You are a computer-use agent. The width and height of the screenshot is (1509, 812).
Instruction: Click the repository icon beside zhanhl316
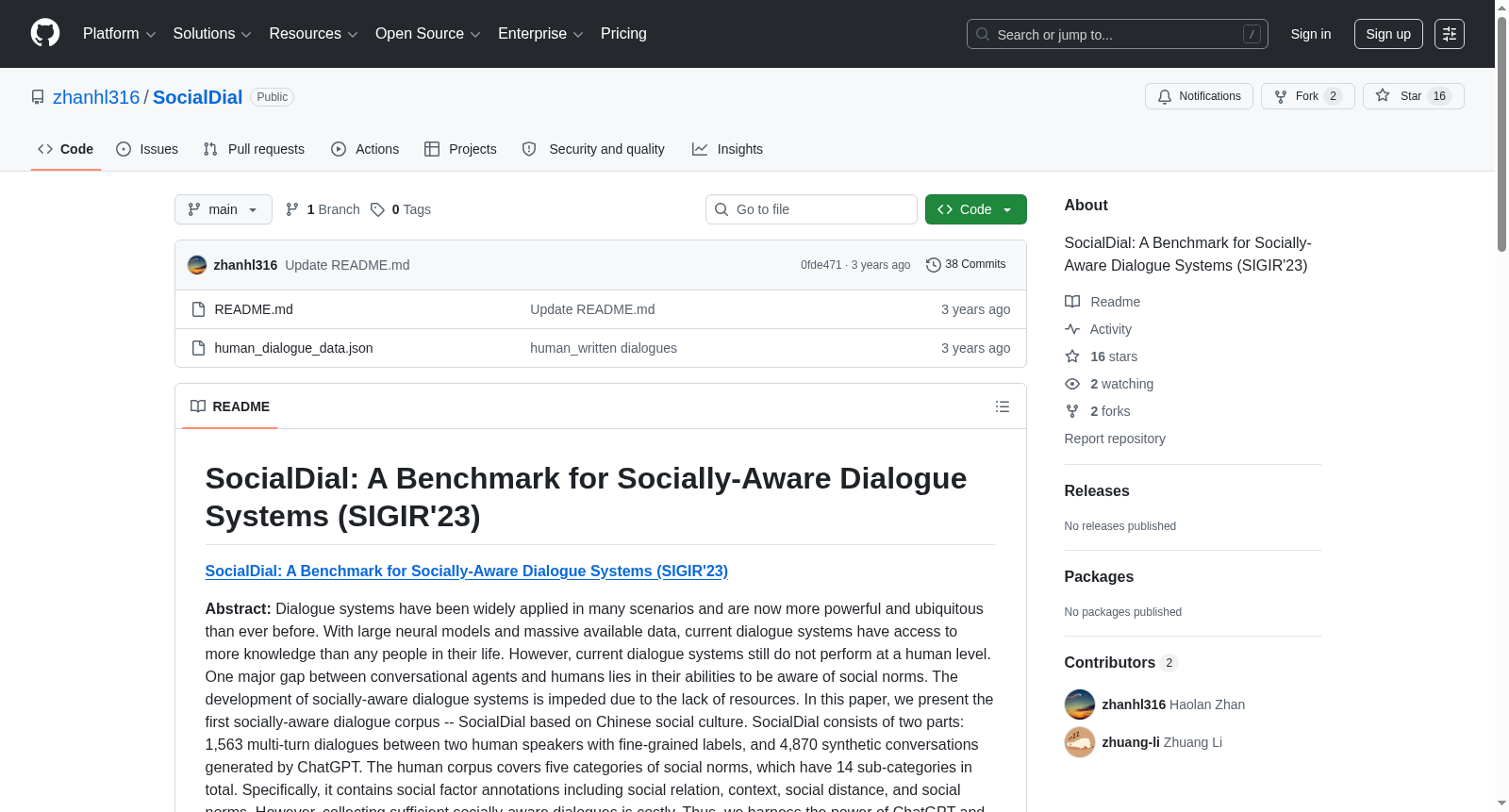pyautogui.click(x=38, y=97)
